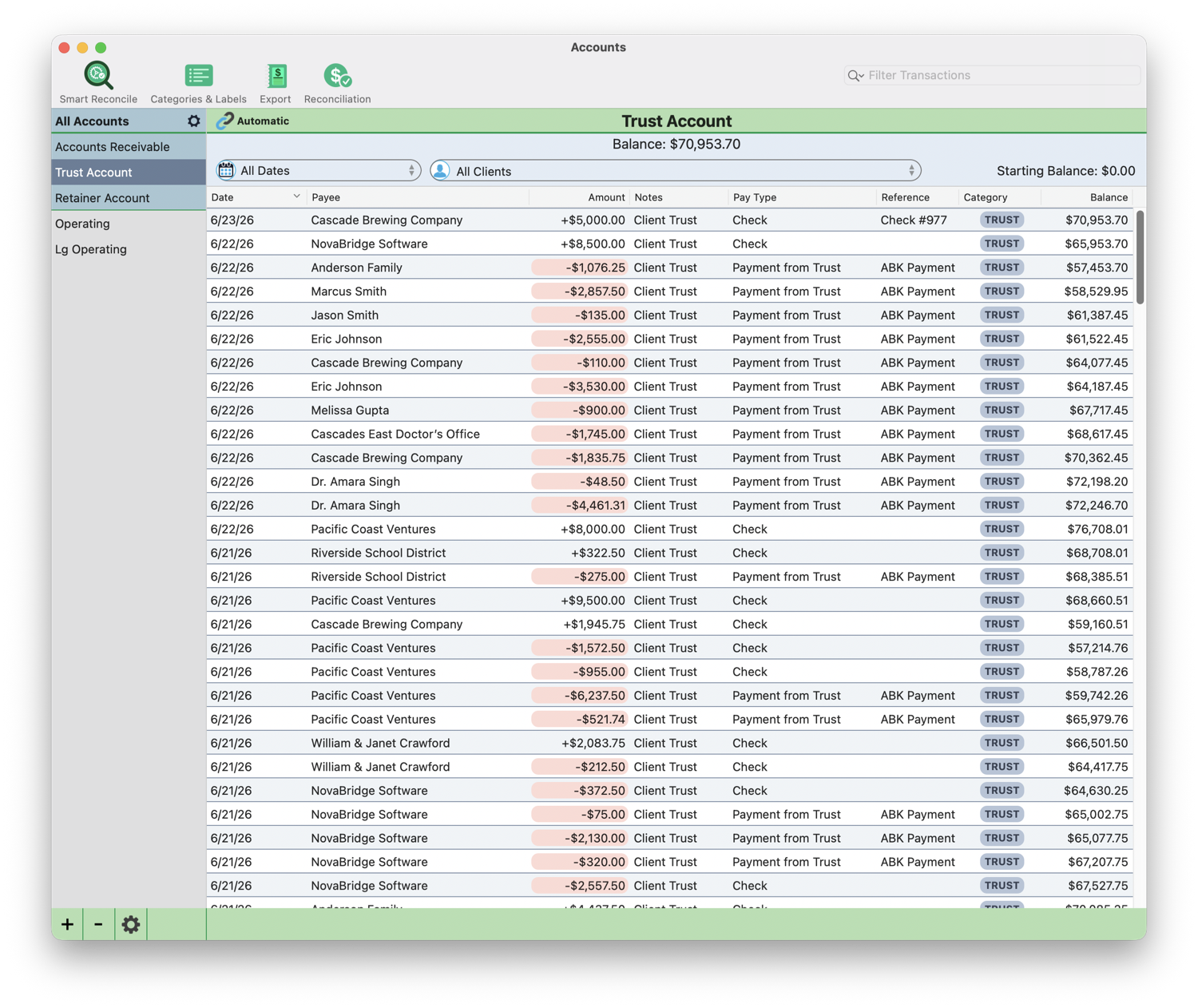Select Cascades East Doctor's Office payee
The width and height of the screenshot is (1198, 1008).
point(395,434)
